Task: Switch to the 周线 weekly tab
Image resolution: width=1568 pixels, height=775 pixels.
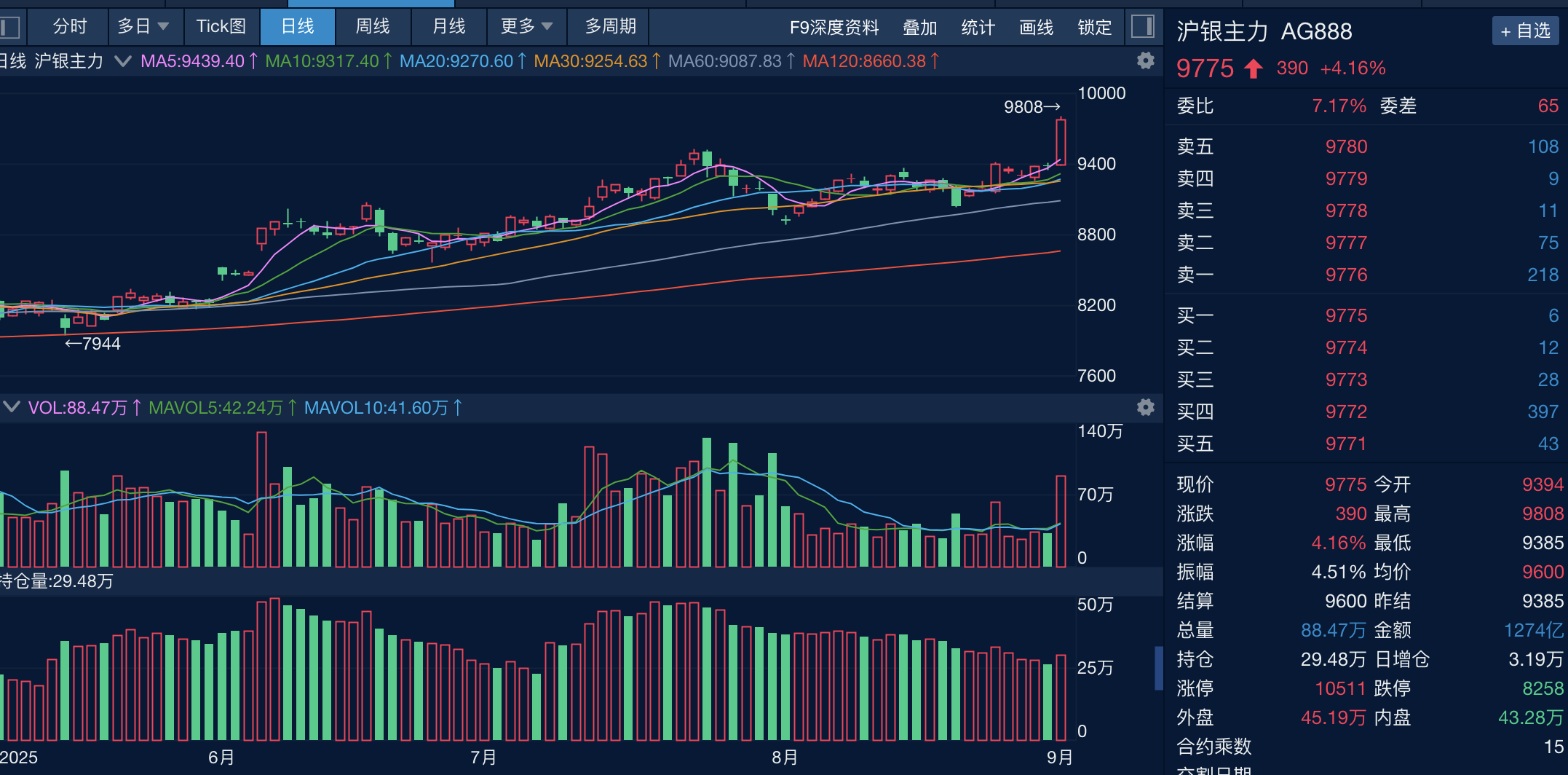Action: [x=373, y=26]
